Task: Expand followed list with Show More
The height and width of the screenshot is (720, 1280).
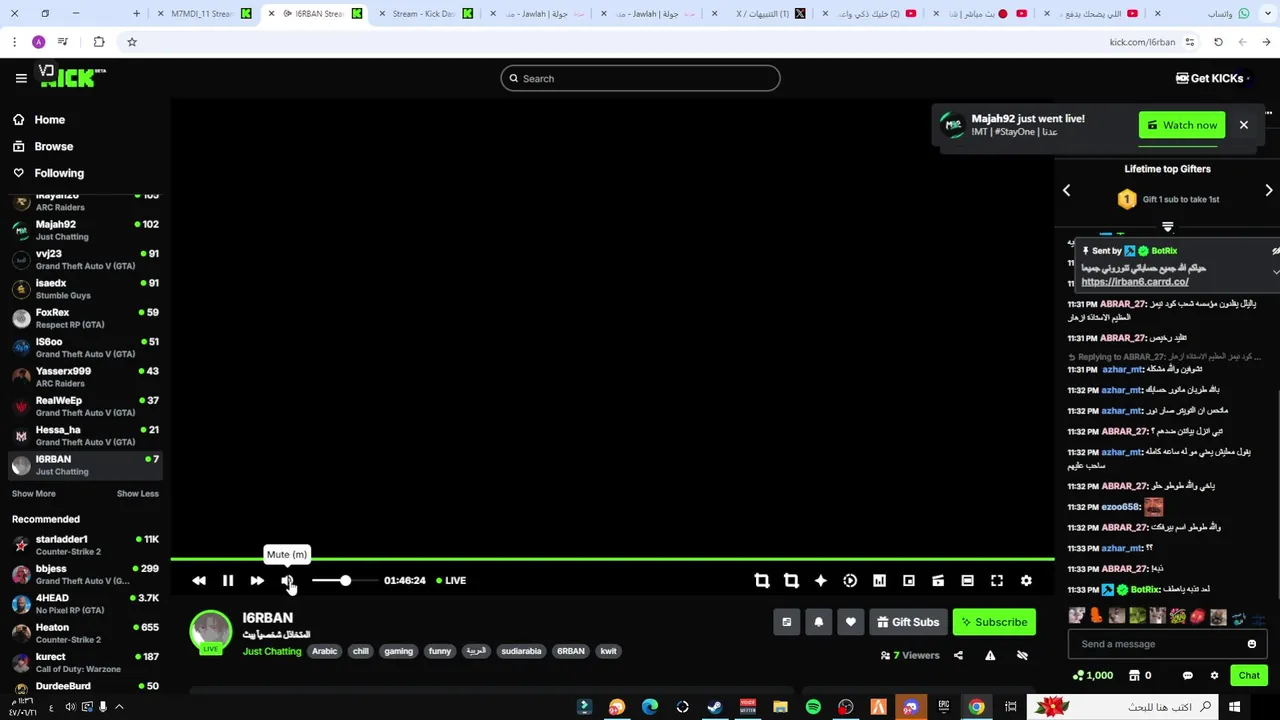Action: (x=34, y=494)
